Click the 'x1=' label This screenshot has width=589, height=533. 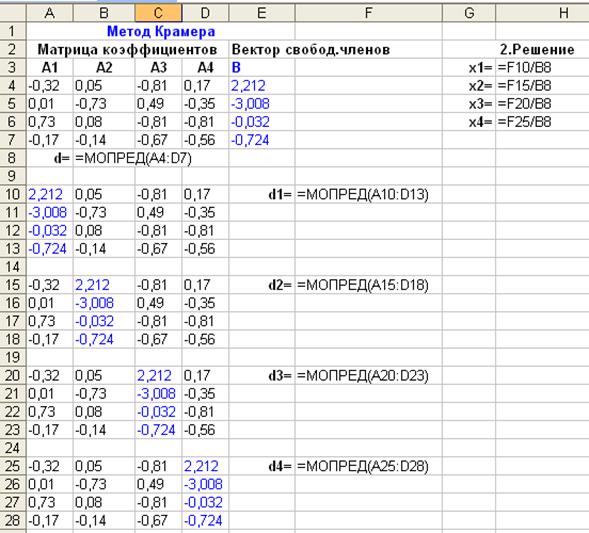pos(480,68)
